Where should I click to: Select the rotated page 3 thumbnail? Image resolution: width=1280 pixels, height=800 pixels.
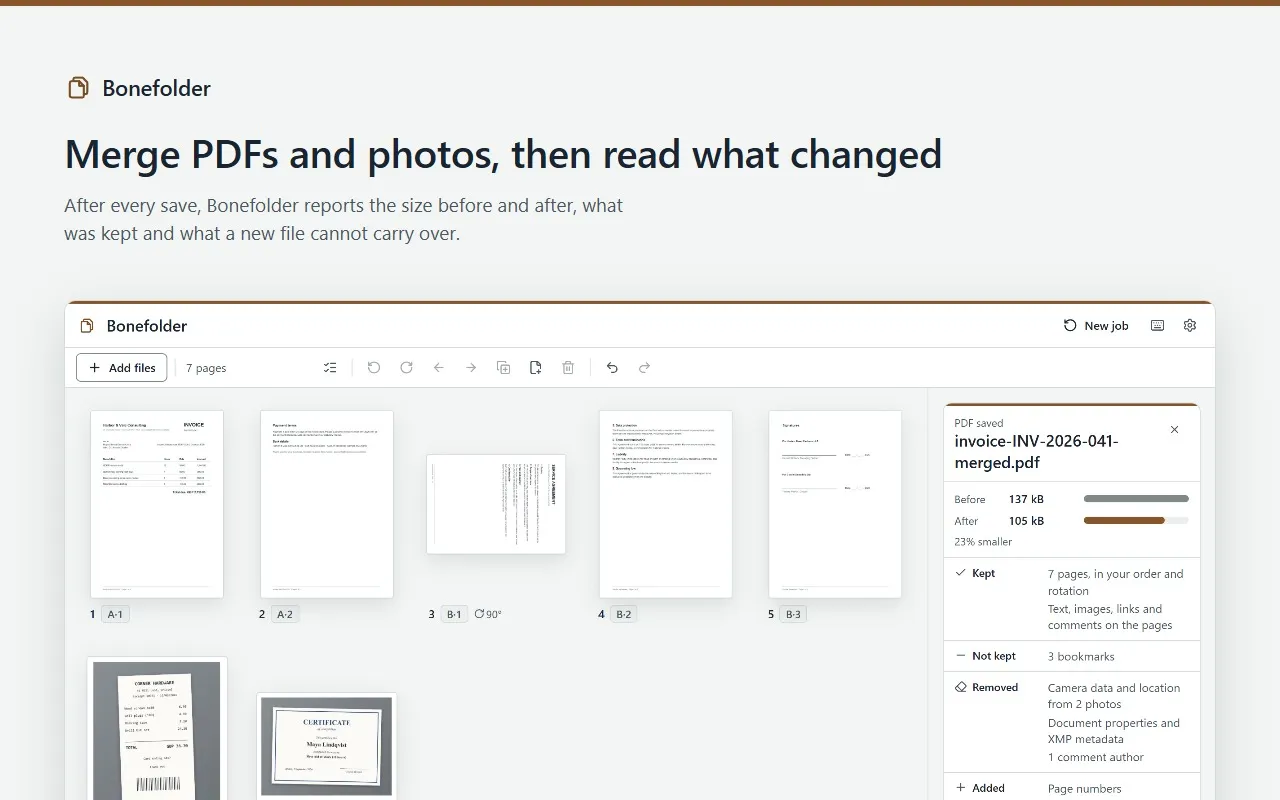pos(496,504)
